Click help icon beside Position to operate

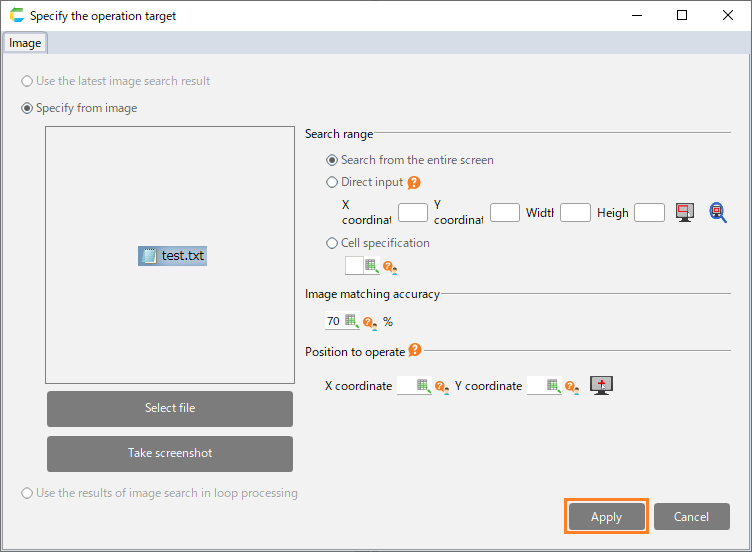coord(415,351)
